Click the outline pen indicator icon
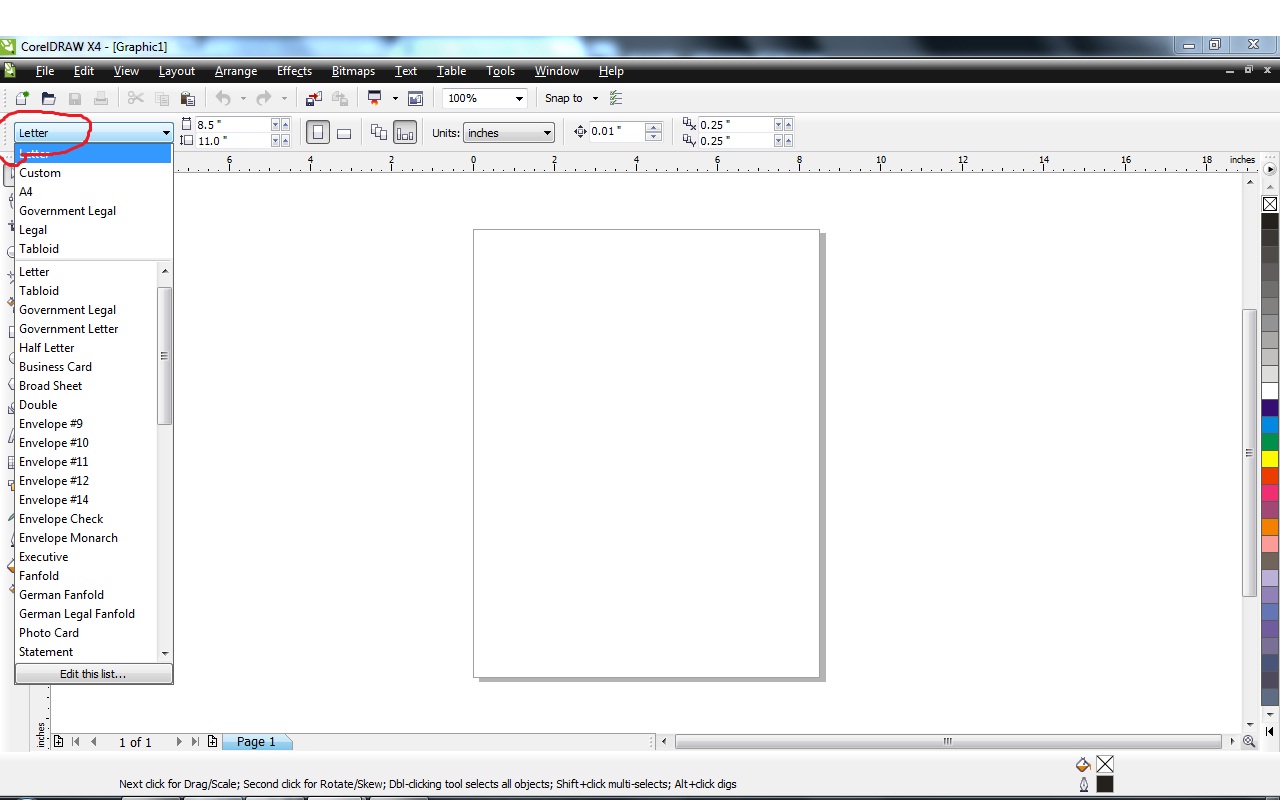Viewport: 1280px width, 800px height. [x=1084, y=785]
